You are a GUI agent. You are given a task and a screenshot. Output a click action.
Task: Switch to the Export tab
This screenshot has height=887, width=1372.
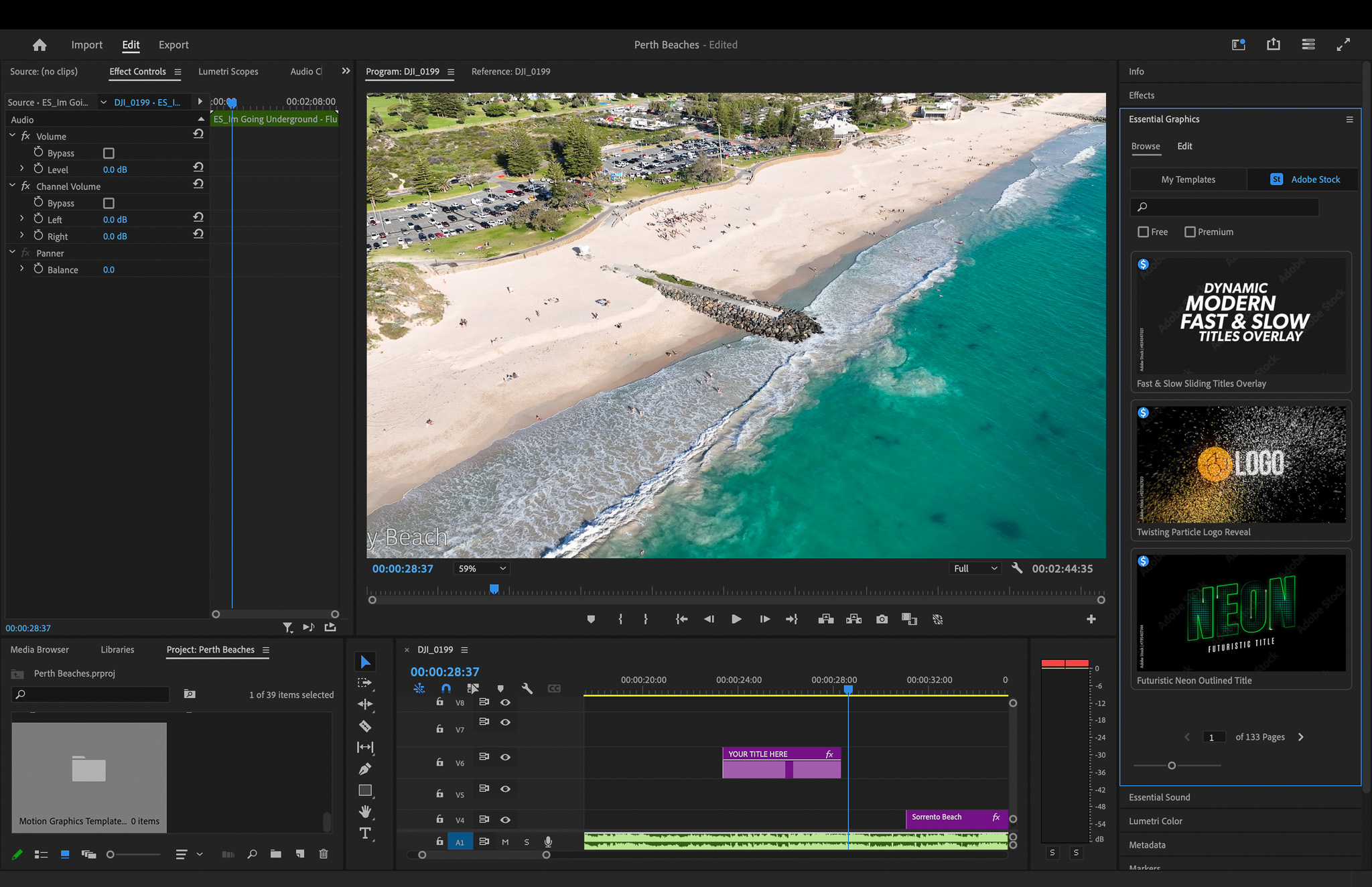pos(174,45)
